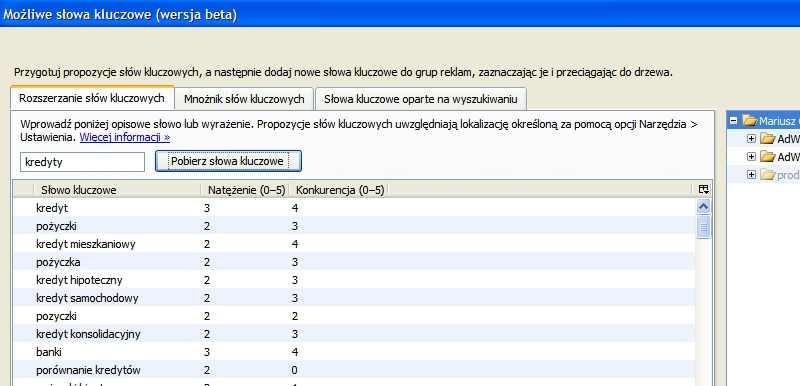The height and width of the screenshot is (386, 800).
Task: Select the first AdW folder in tree
Action: pos(780,139)
